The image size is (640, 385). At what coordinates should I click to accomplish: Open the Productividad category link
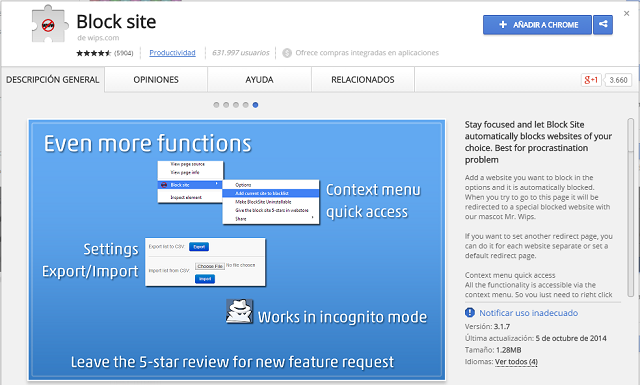172,53
